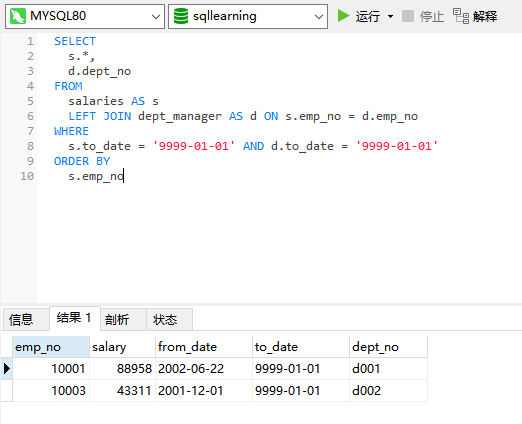Click the salary column header
Viewport: 522px width, 424px height.
122,347
